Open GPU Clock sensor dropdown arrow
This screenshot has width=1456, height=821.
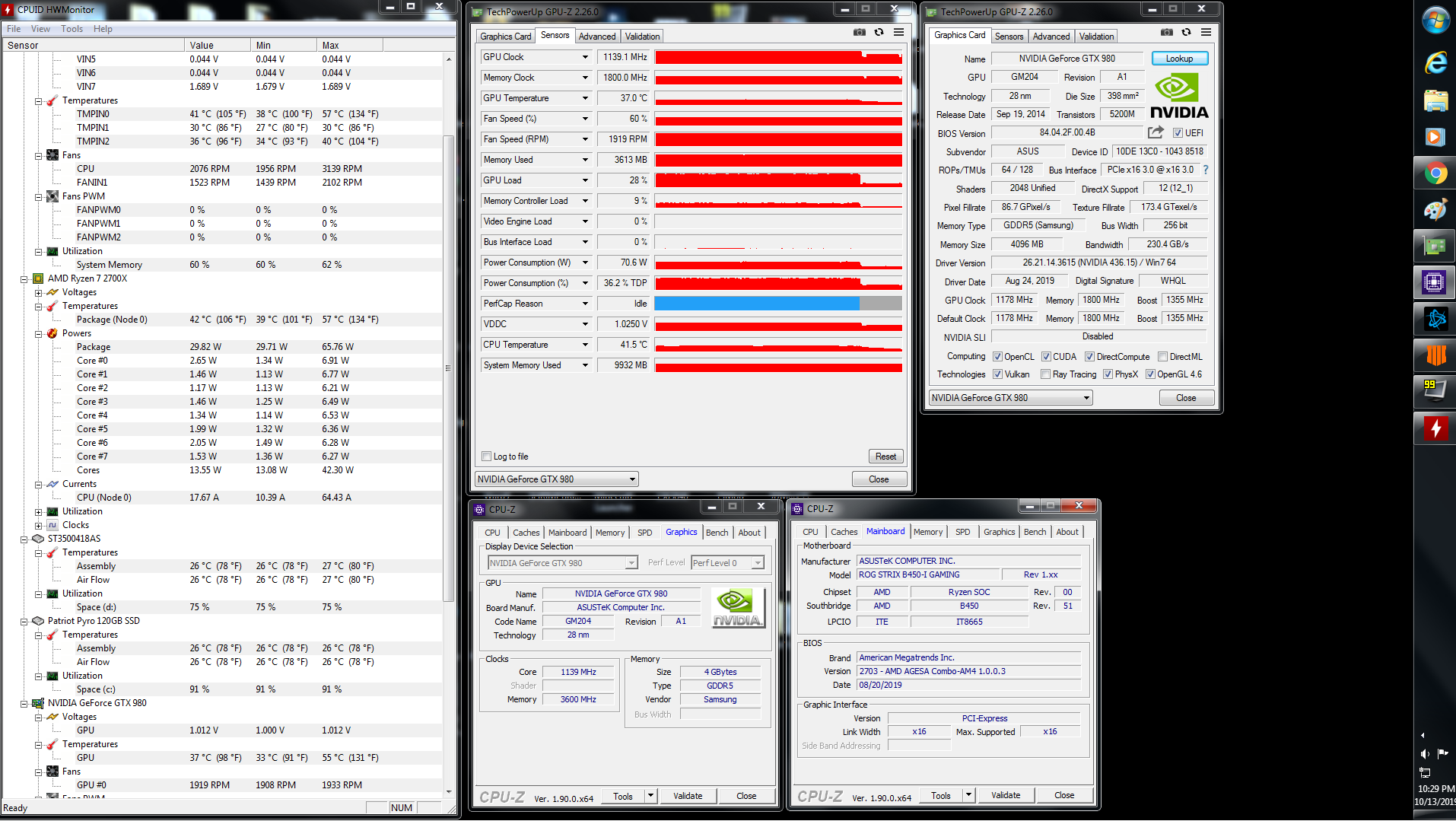pos(585,57)
